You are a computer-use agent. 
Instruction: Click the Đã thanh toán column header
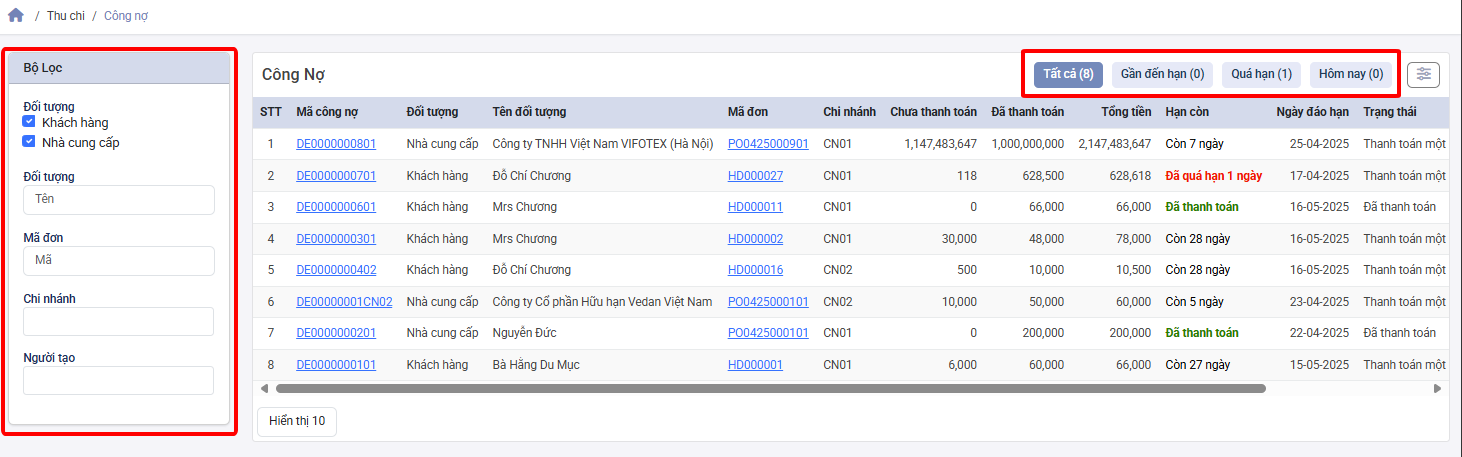(1027, 112)
